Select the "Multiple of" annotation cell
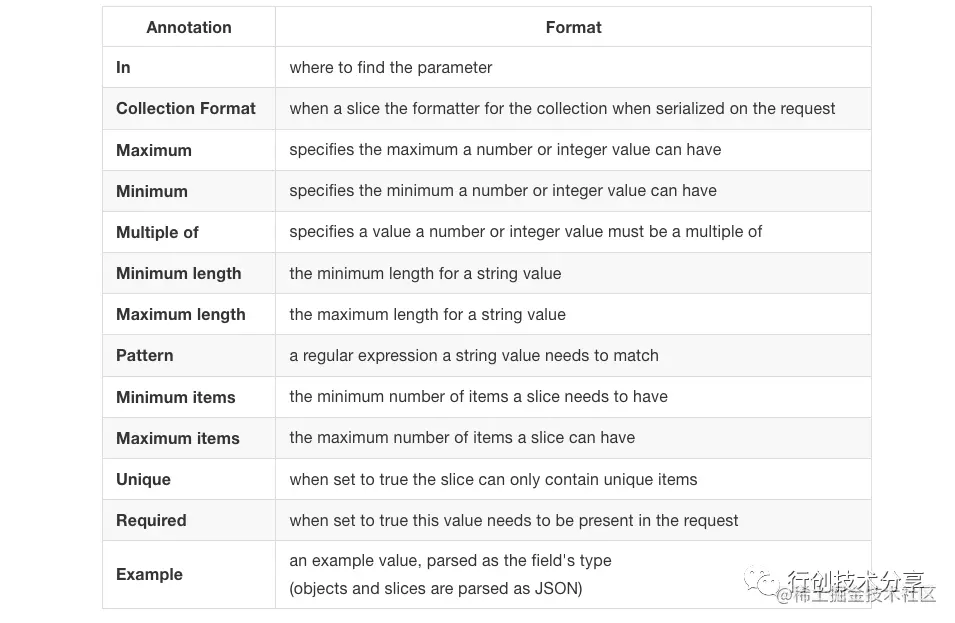Image resolution: width=955 pixels, height=623 pixels. coord(157,232)
